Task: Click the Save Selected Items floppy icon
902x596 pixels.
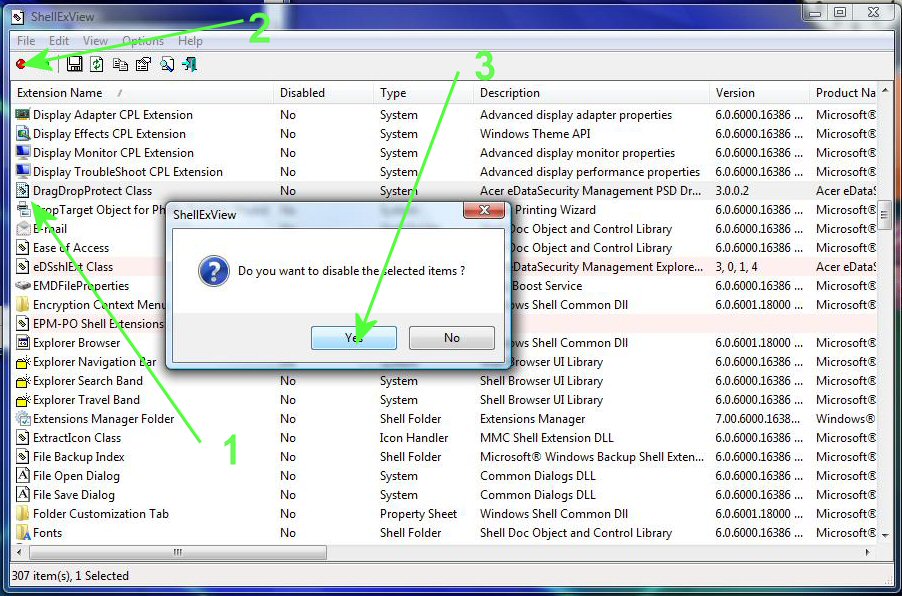Action: tap(74, 64)
